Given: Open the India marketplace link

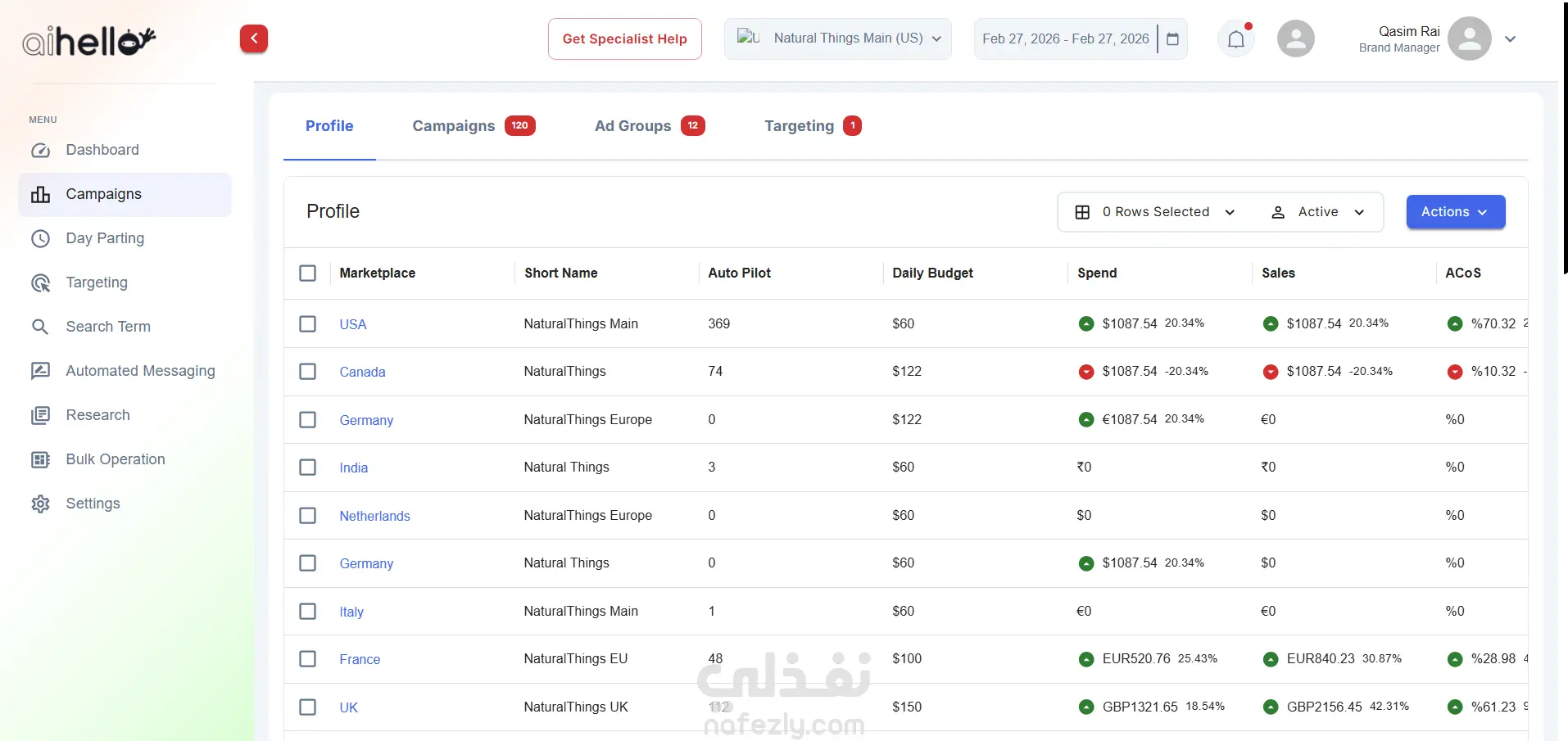Looking at the screenshot, I should click(x=354, y=468).
